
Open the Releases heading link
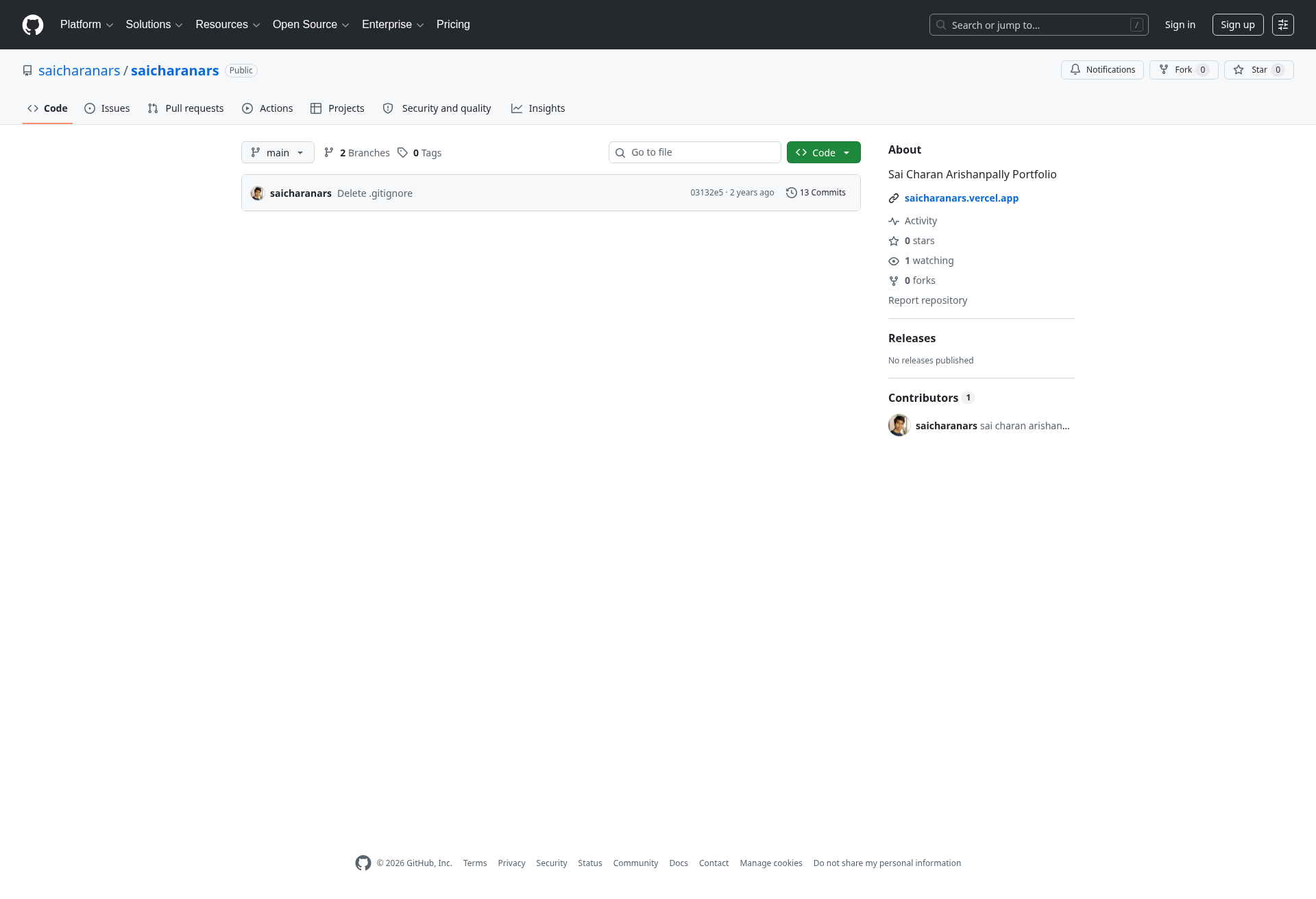click(x=912, y=338)
